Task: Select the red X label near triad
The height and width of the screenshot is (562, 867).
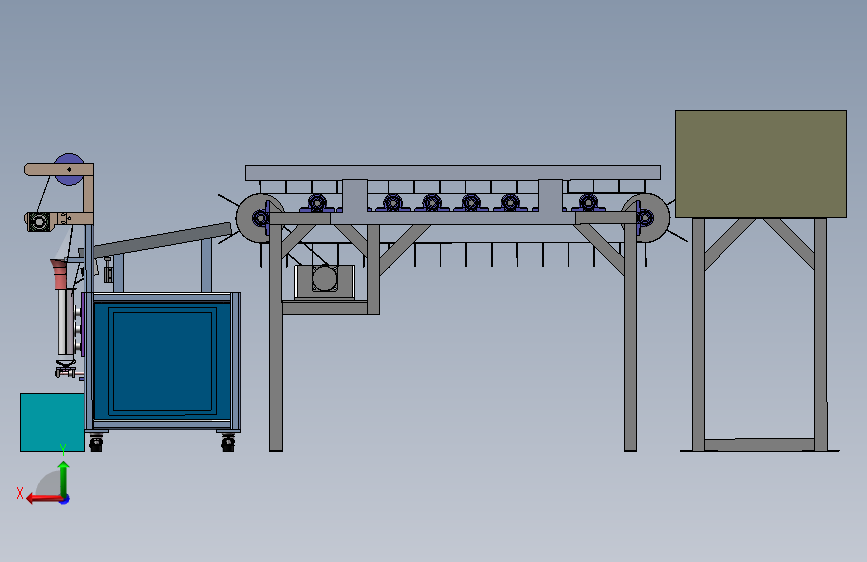Action: click(x=20, y=493)
